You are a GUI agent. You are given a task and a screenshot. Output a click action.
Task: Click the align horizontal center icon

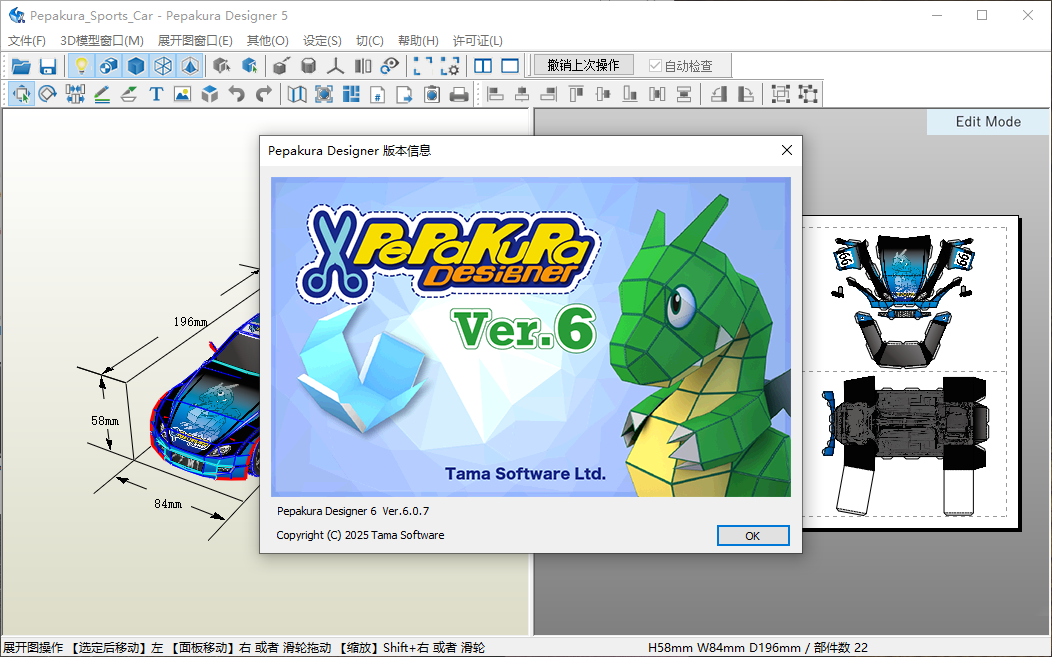pyautogui.click(x=522, y=94)
